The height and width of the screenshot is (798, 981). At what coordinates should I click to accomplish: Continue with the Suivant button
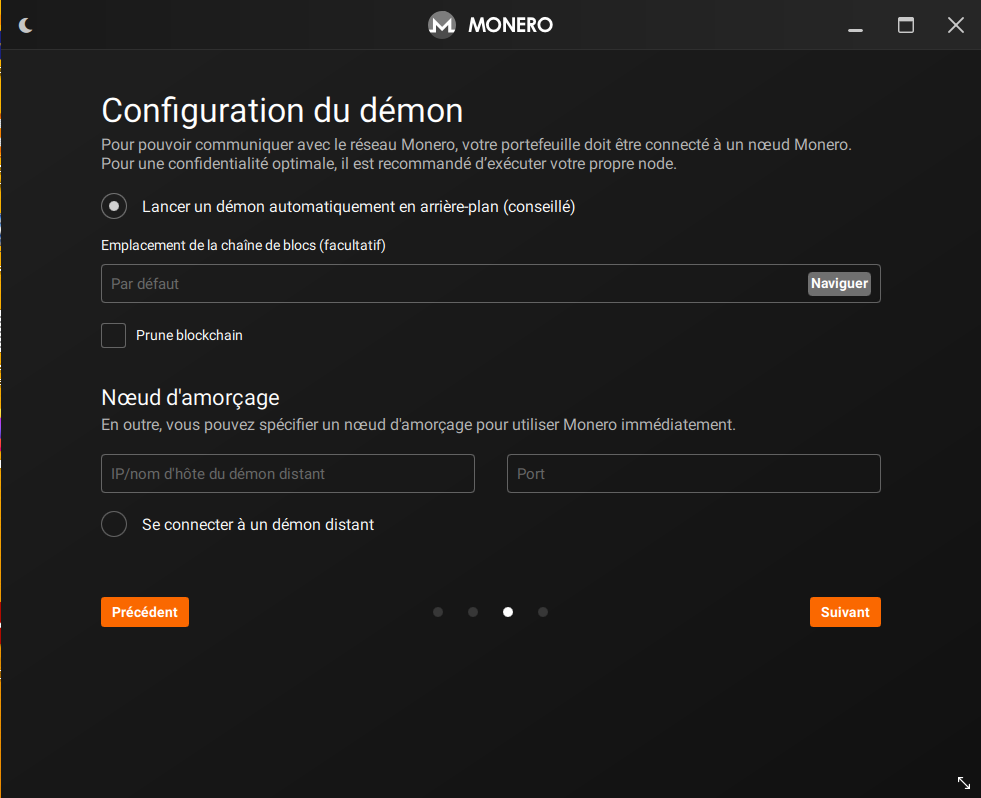point(845,612)
